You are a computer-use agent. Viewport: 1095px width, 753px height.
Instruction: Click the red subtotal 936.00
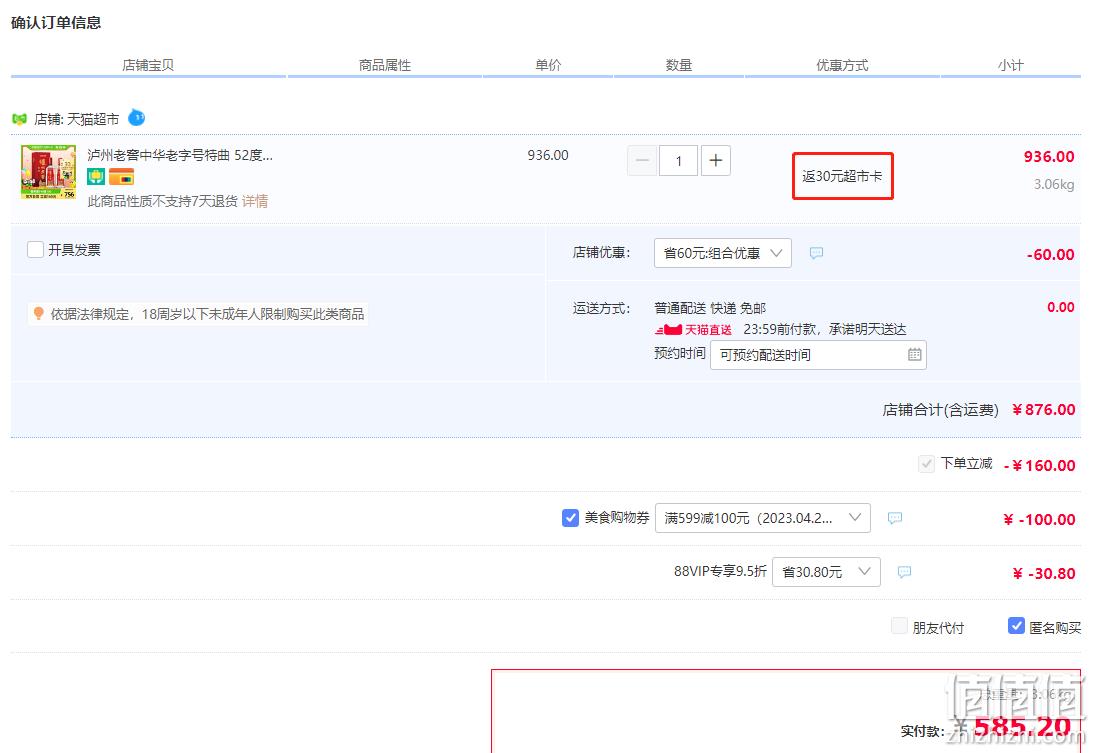coord(1049,156)
